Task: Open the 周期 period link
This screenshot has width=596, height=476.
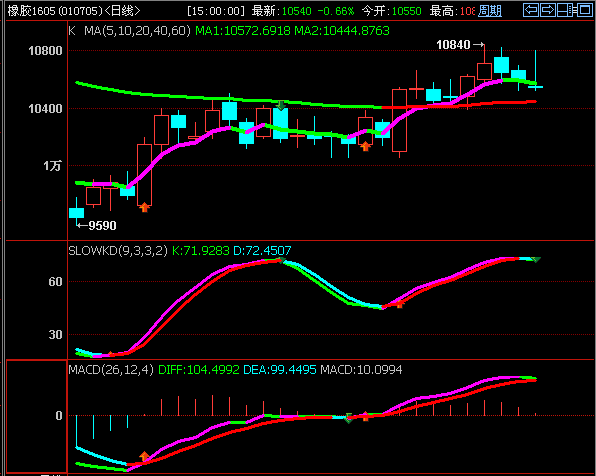Action: (490, 11)
